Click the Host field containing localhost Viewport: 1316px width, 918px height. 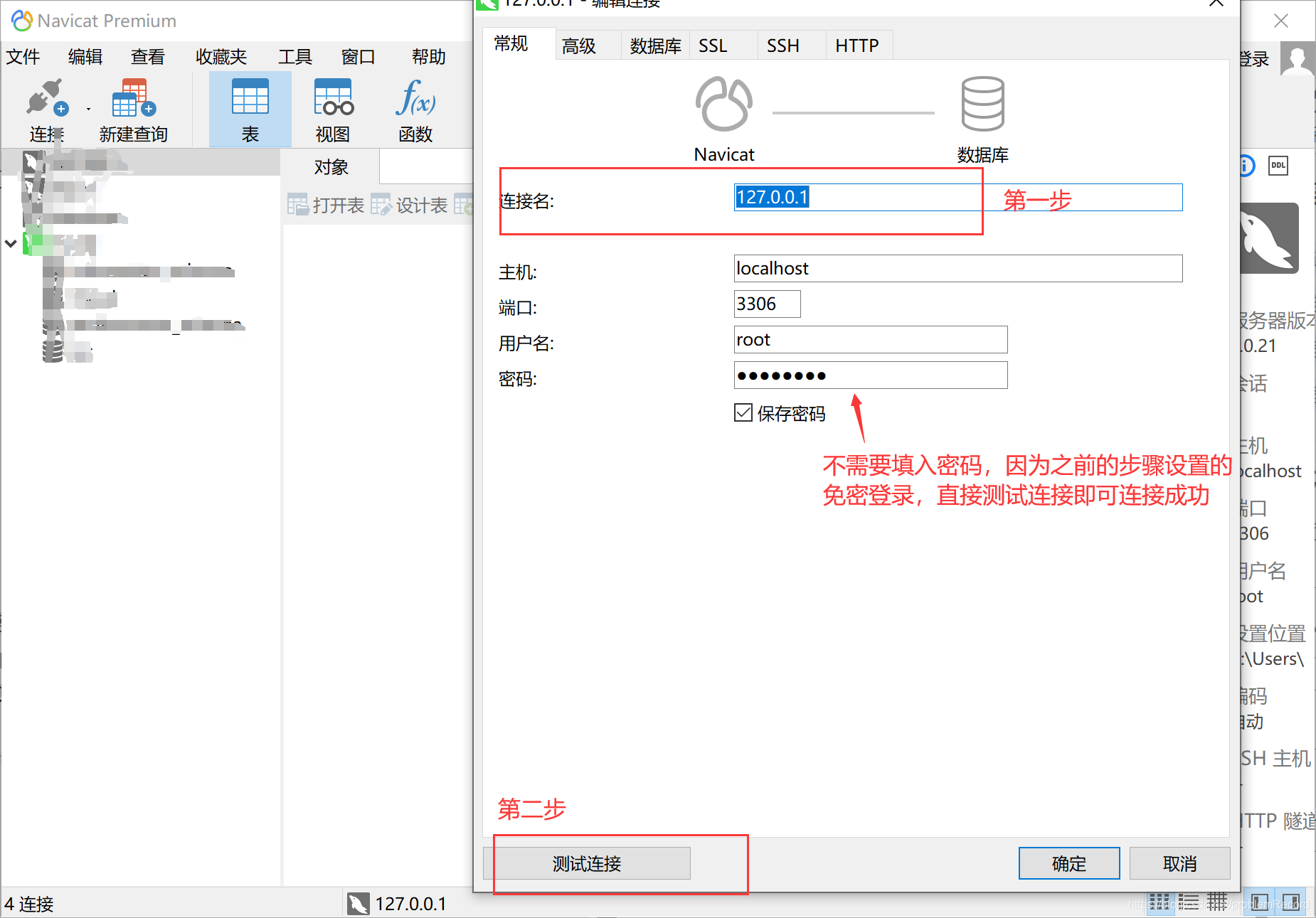[958, 268]
